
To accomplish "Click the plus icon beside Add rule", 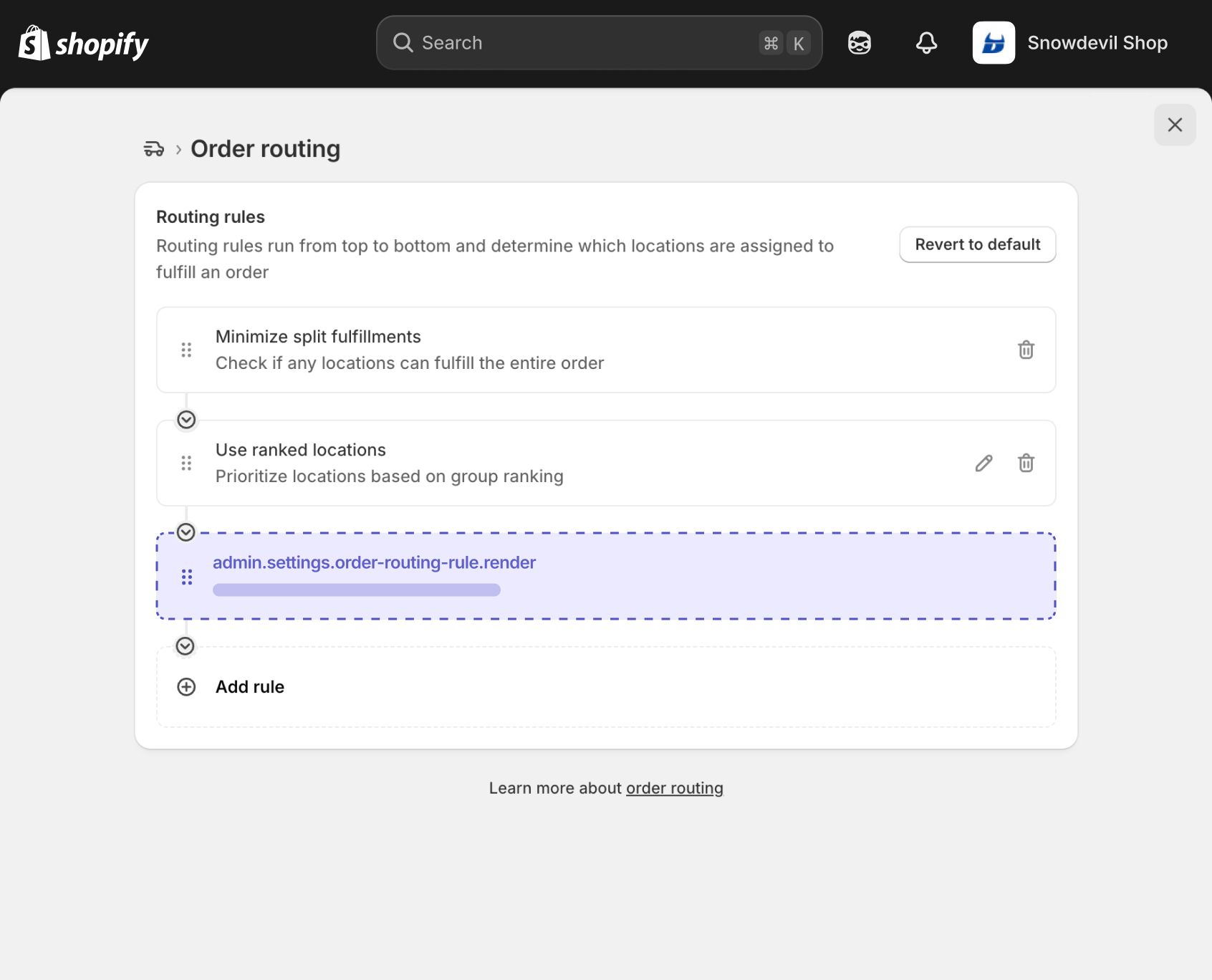I will (x=186, y=687).
